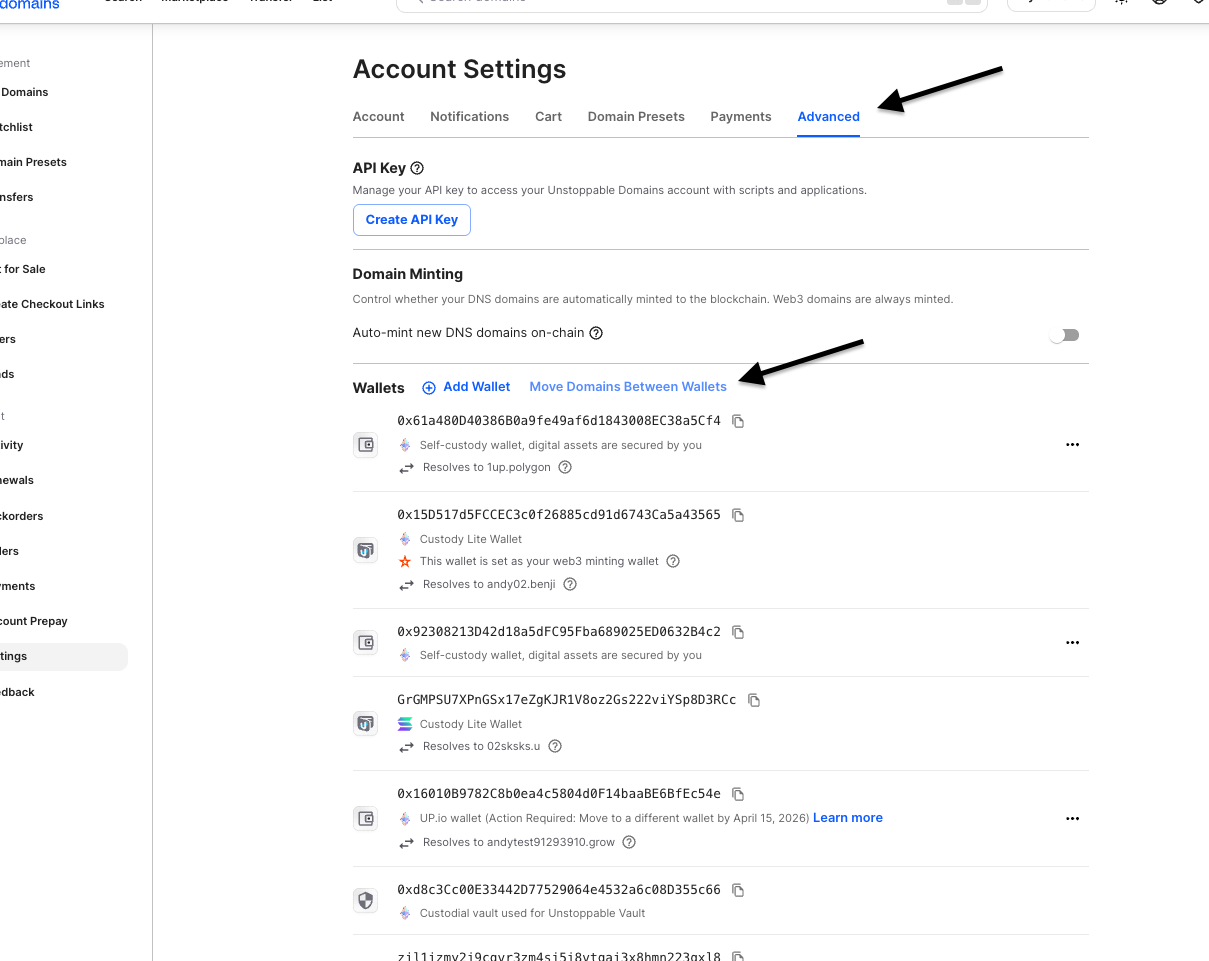Open help icon next to Resolves to 02sksks.u
Screen dimensions: 1209x961
tap(555, 746)
